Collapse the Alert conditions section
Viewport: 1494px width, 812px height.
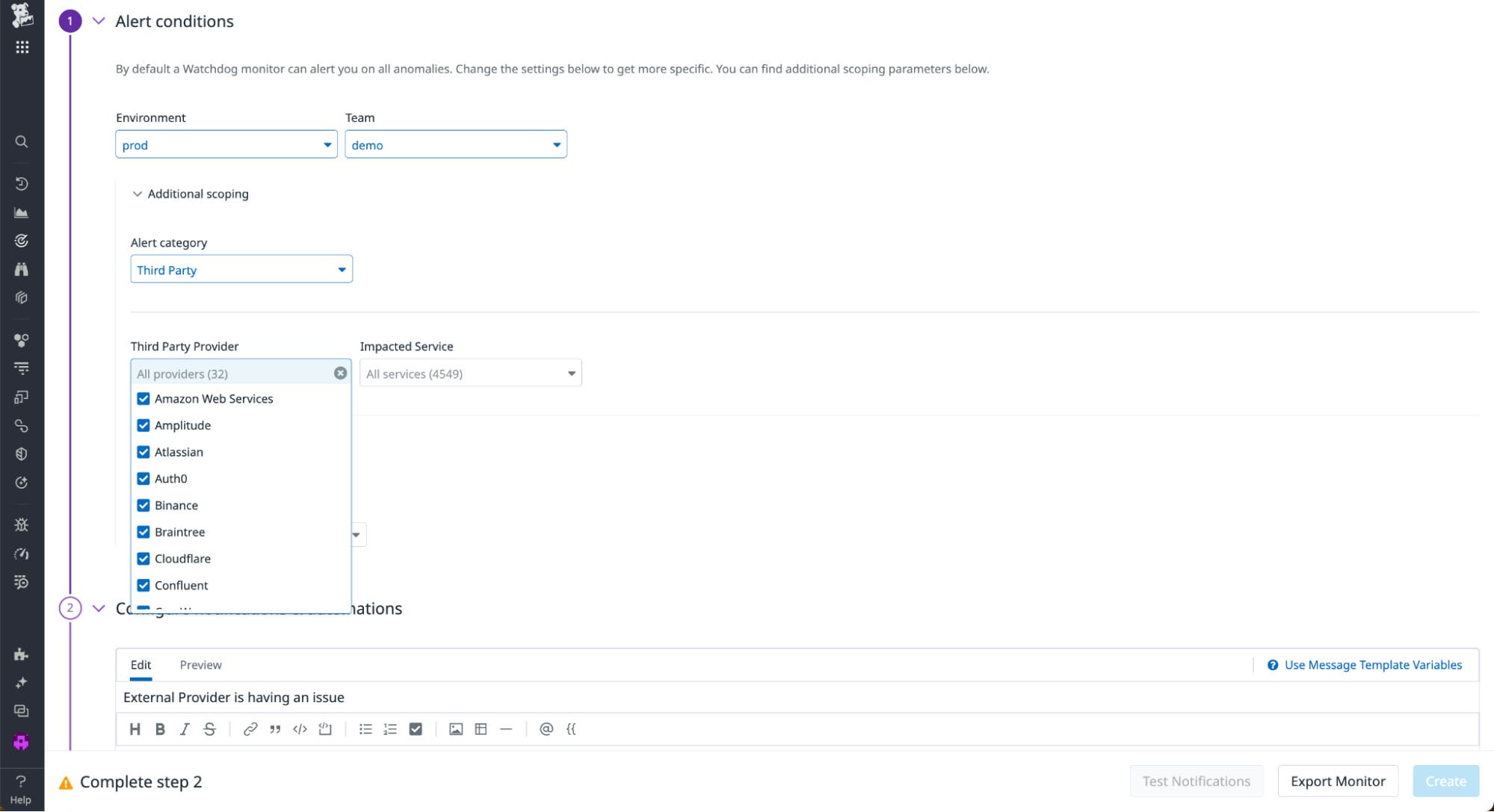click(x=98, y=22)
